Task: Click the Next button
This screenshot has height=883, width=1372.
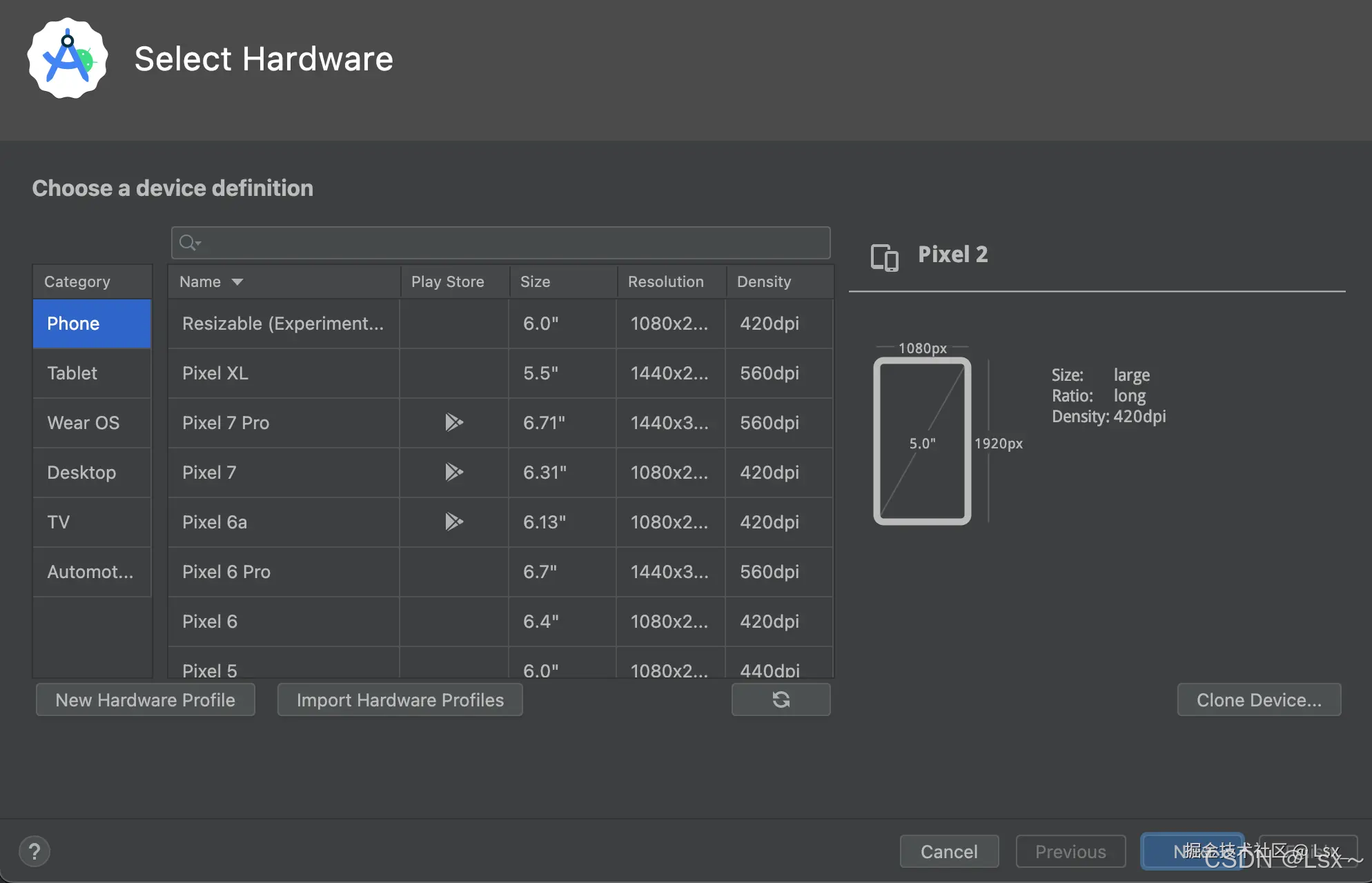Action: [1192, 851]
